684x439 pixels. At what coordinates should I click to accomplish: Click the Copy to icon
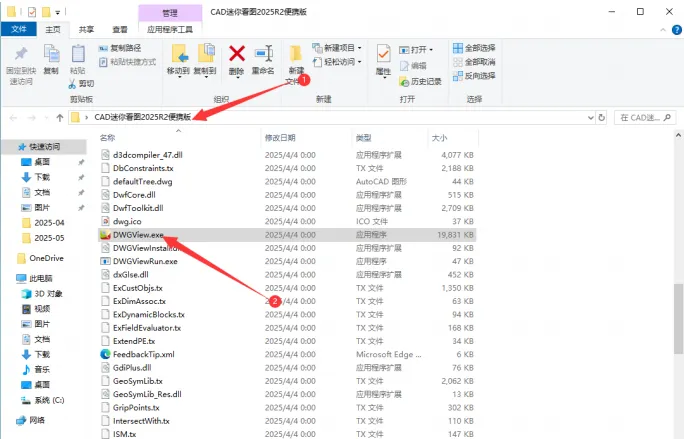[206, 53]
